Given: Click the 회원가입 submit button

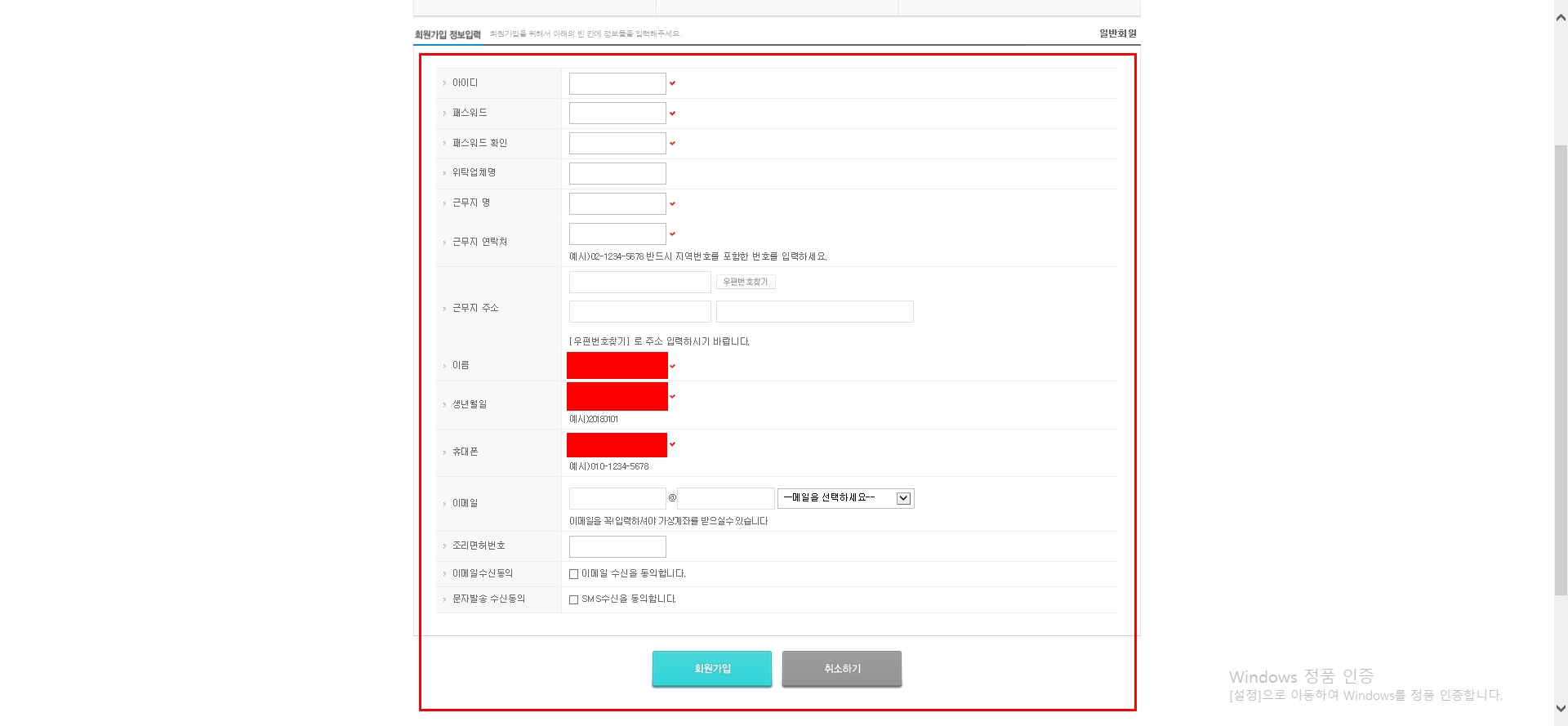Looking at the screenshot, I should point(712,669).
